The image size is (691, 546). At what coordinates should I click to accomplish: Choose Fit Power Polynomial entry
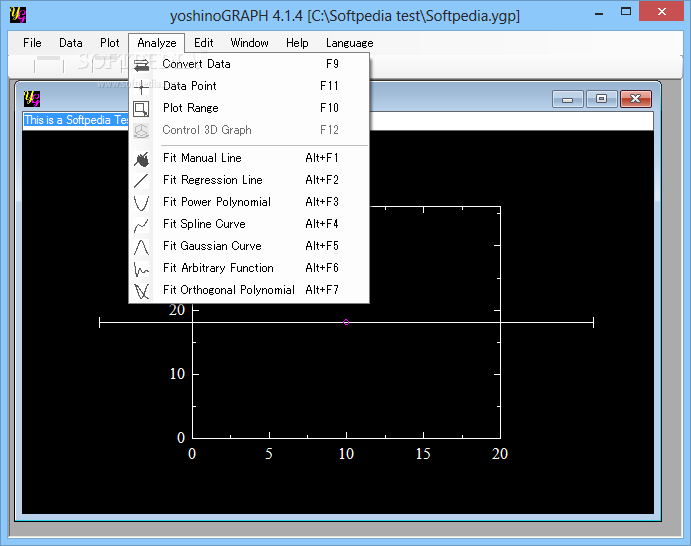point(249,202)
